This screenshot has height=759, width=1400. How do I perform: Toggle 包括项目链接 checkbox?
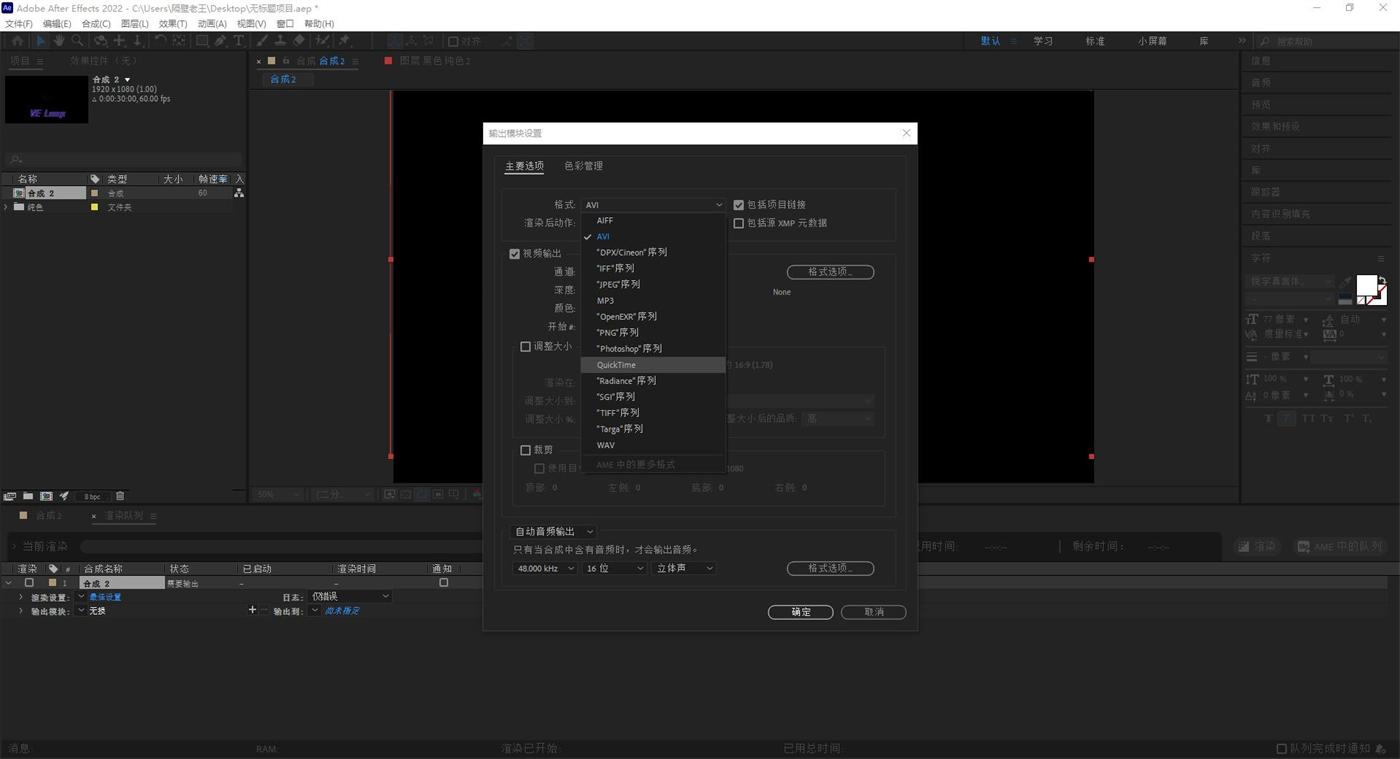[739, 205]
